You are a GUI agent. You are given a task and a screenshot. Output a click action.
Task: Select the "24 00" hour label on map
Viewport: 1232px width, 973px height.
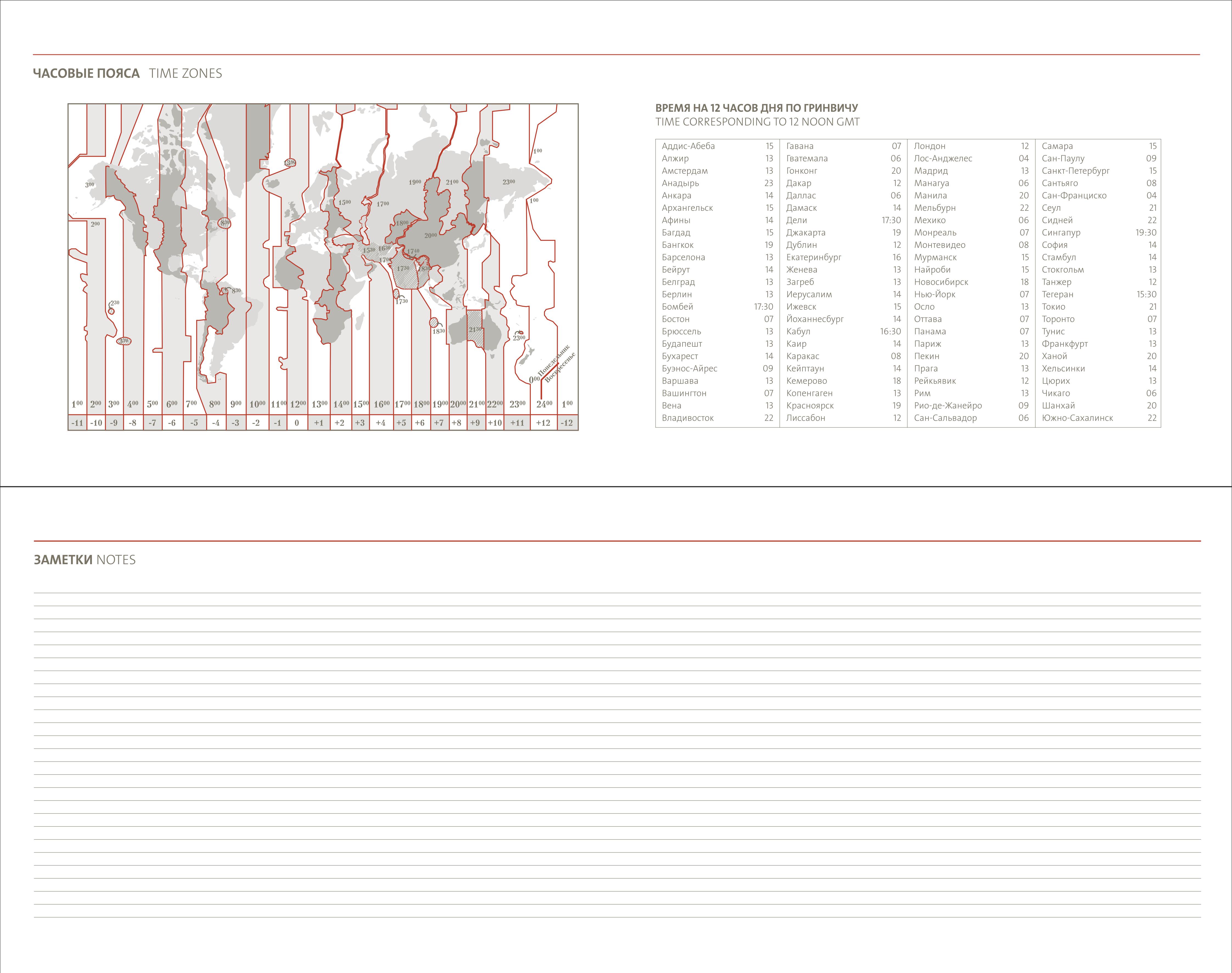pyautogui.click(x=544, y=404)
